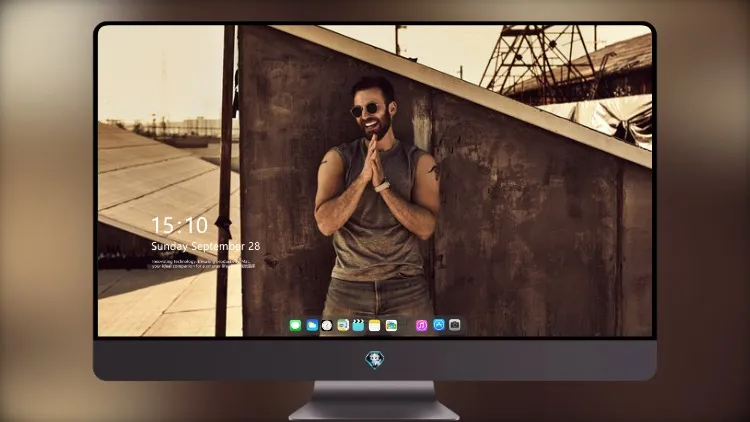The image size is (750, 422).
Task: Launch the blue App Store icon
Action: click(x=439, y=325)
